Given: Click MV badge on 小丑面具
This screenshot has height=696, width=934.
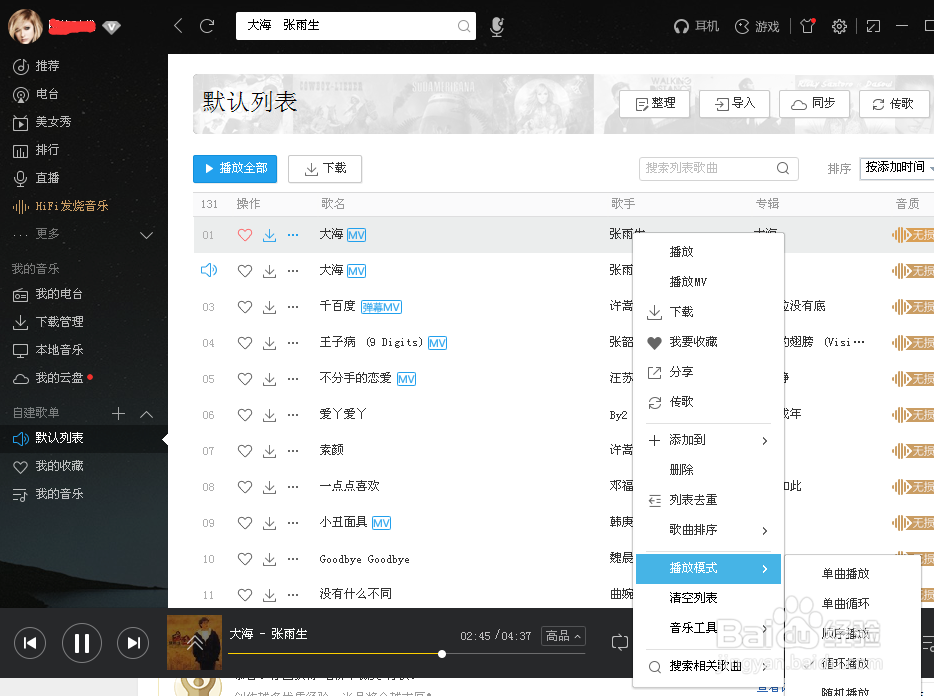Looking at the screenshot, I should (381, 523).
